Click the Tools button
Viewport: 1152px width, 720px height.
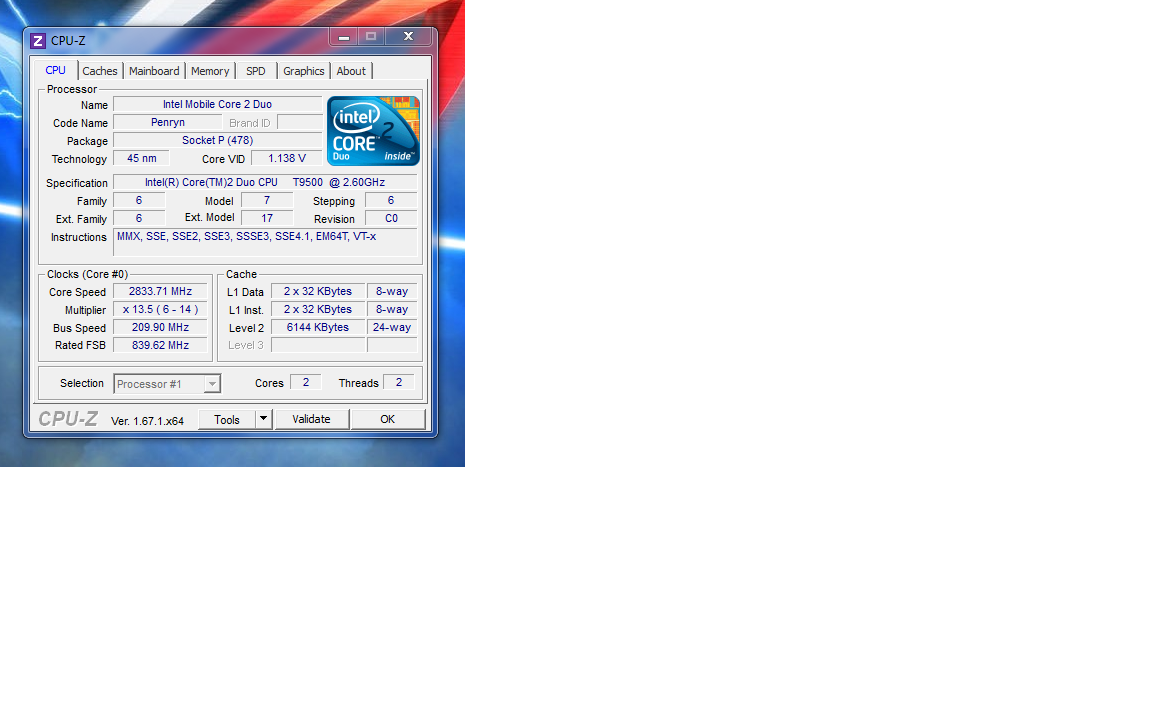227,420
